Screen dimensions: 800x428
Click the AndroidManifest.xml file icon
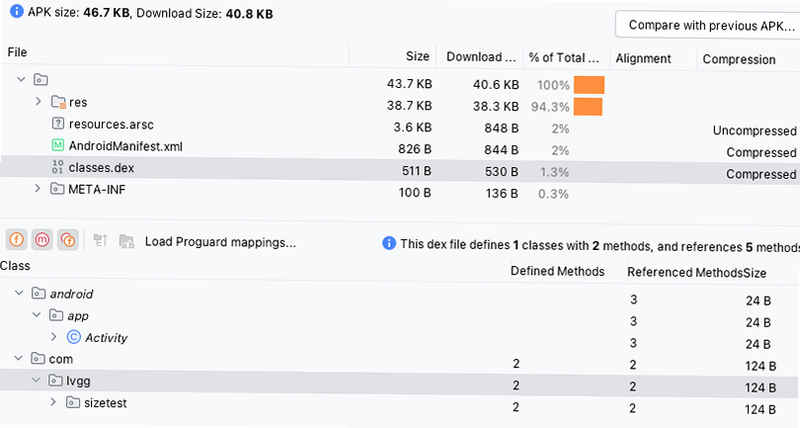[58, 145]
